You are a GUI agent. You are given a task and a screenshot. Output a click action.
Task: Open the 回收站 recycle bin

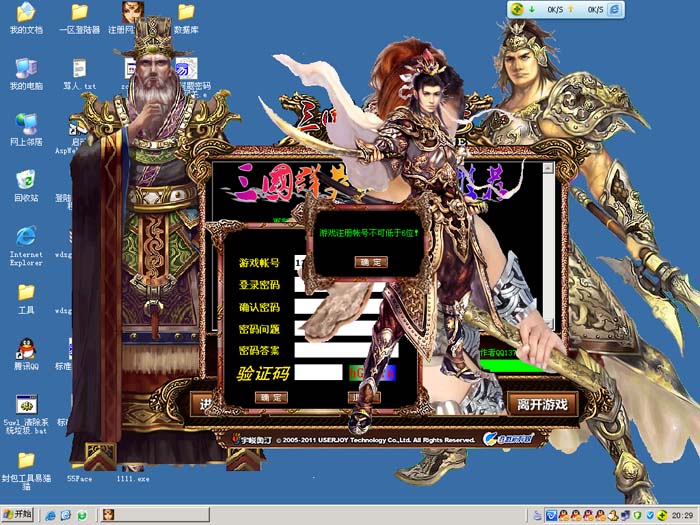25,181
